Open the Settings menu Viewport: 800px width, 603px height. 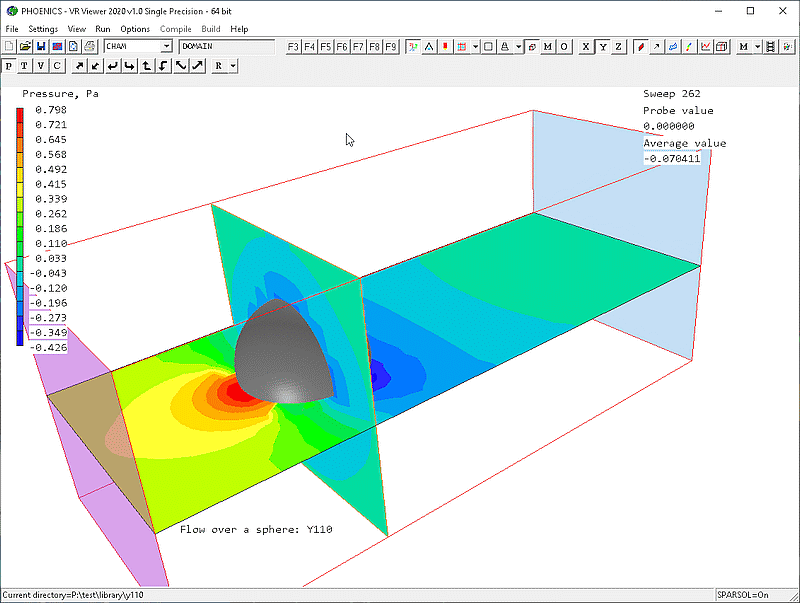click(x=43, y=29)
